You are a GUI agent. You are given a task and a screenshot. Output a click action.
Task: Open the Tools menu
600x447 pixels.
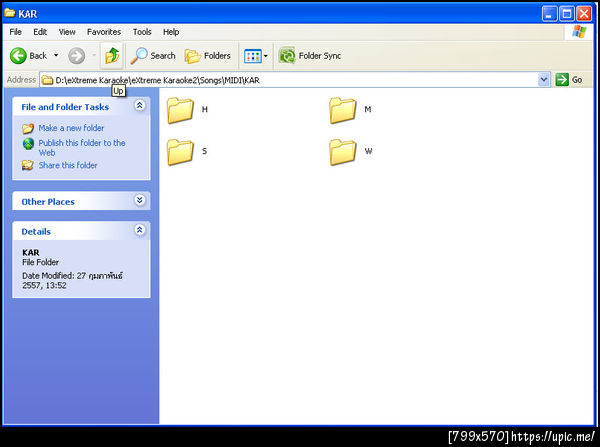(142, 32)
